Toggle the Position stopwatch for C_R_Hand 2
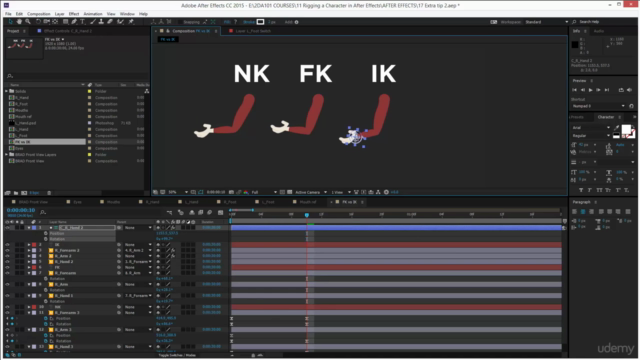Image resolution: width=640 pixels, height=360 pixels. click(46, 233)
